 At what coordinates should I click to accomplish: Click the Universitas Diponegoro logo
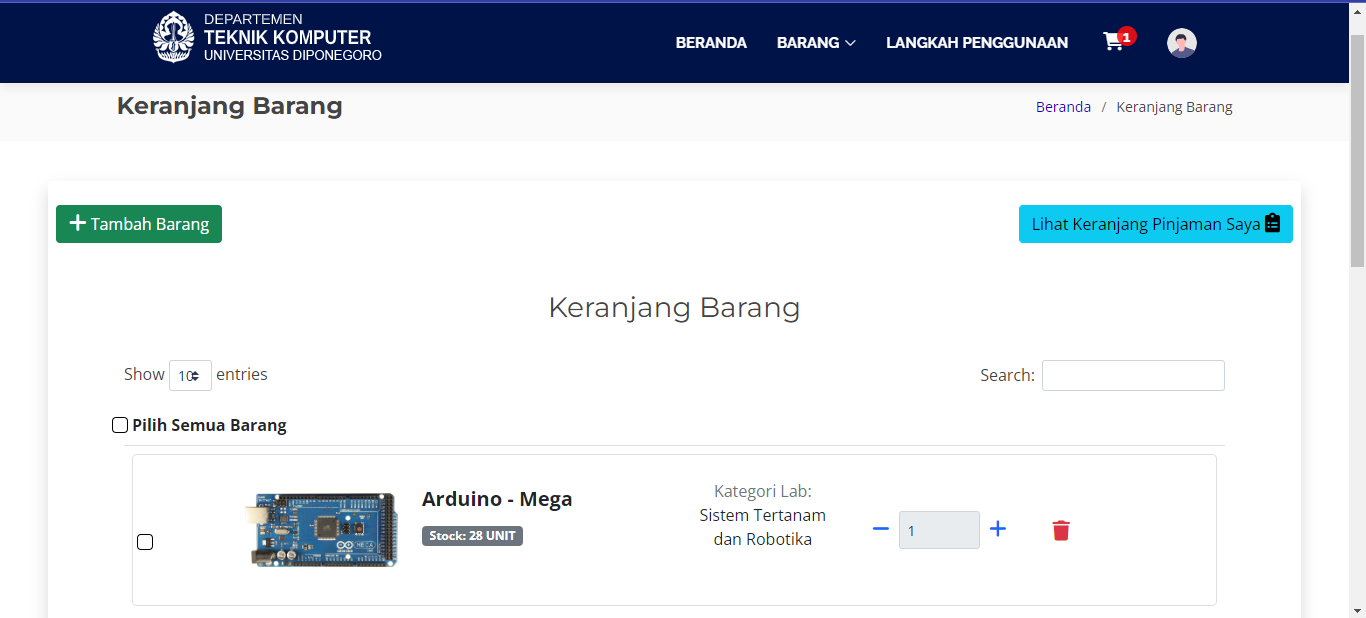[174, 38]
